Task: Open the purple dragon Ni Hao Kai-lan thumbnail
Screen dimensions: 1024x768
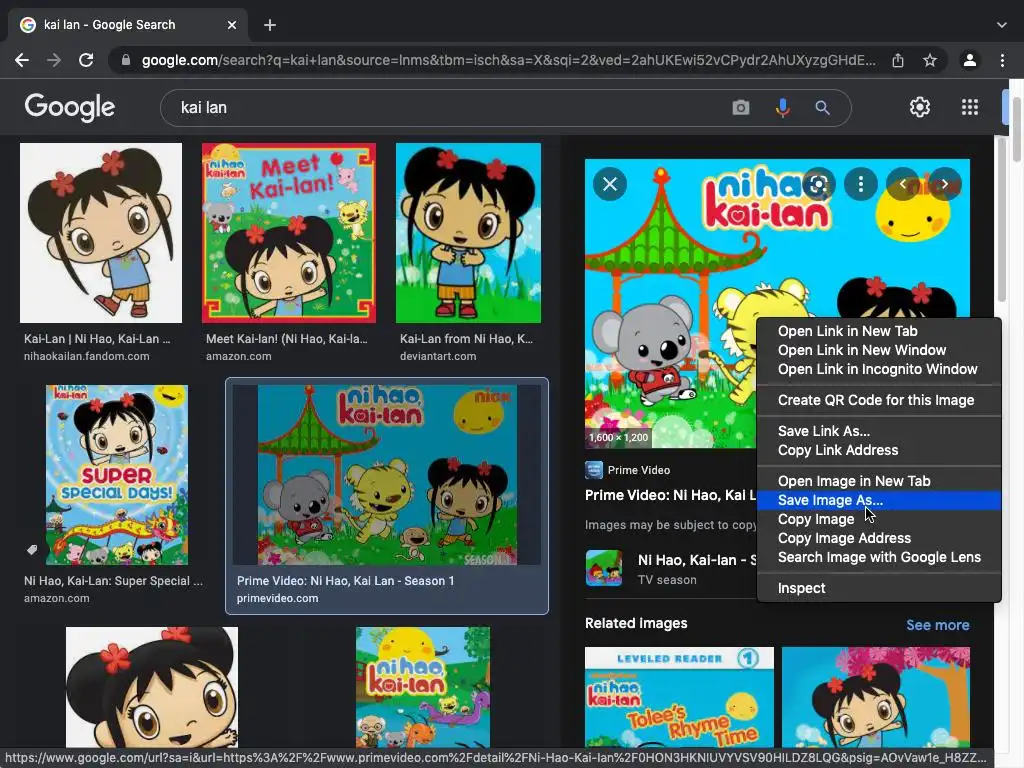Action: click(423, 686)
